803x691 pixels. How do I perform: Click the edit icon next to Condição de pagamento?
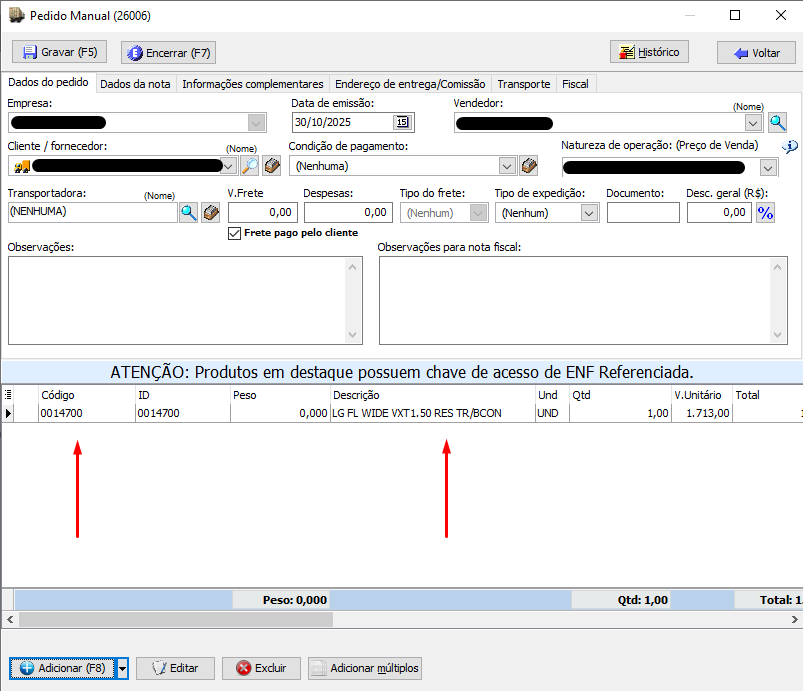point(529,166)
